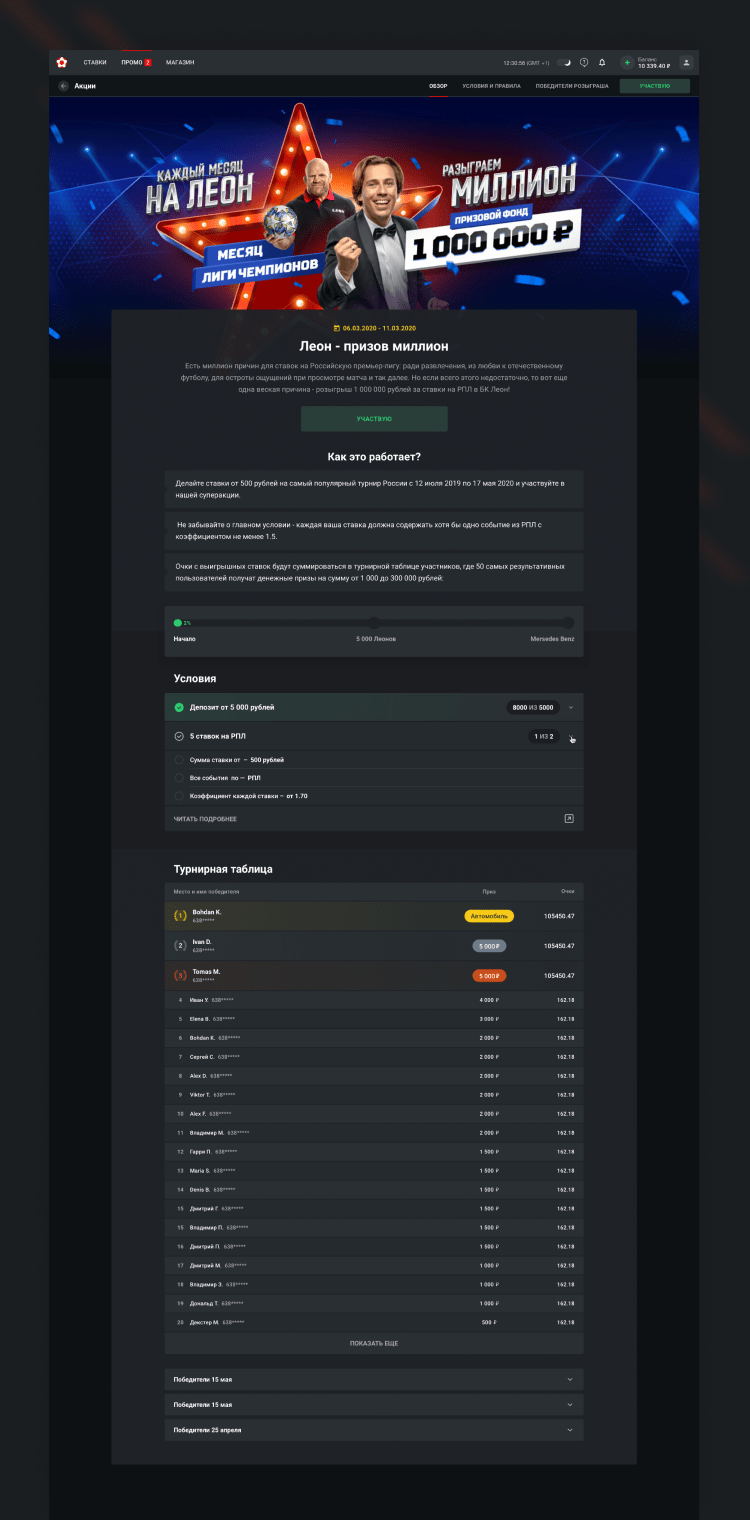Switch to Условия и правила tab
The image size is (750, 1520).
click(491, 86)
